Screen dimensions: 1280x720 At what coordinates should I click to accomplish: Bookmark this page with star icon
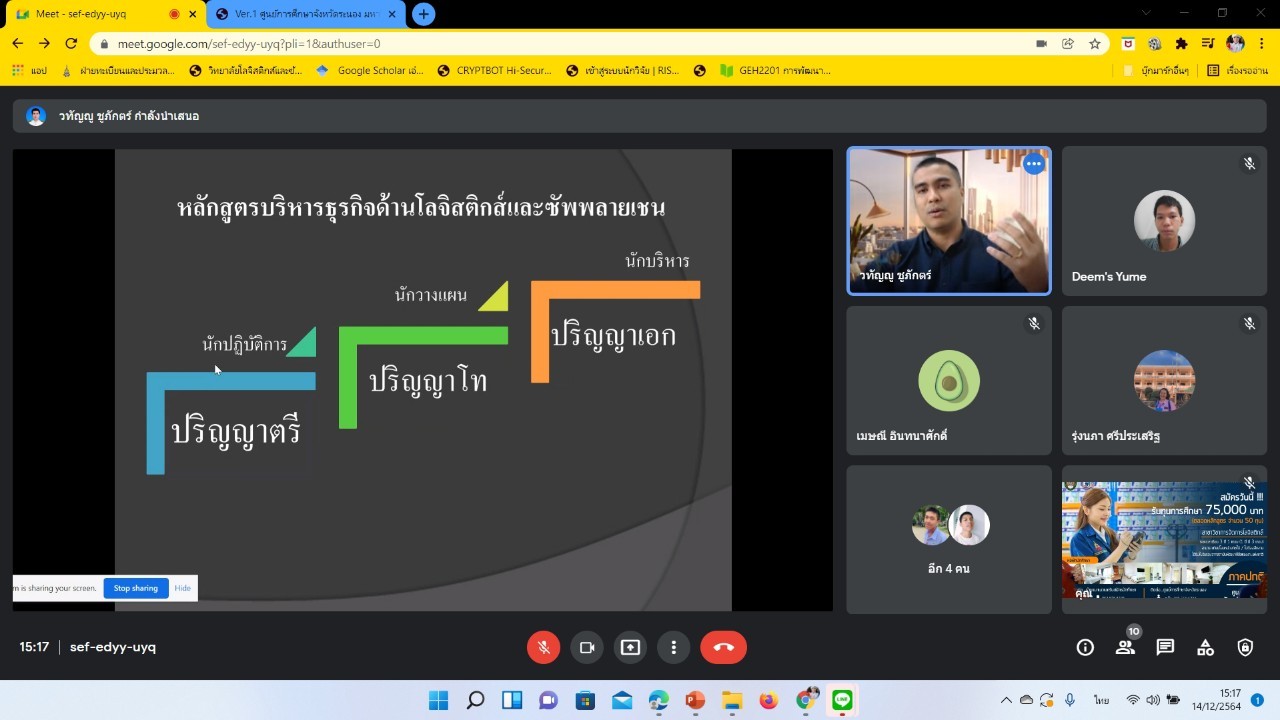pyautogui.click(x=1095, y=44)
